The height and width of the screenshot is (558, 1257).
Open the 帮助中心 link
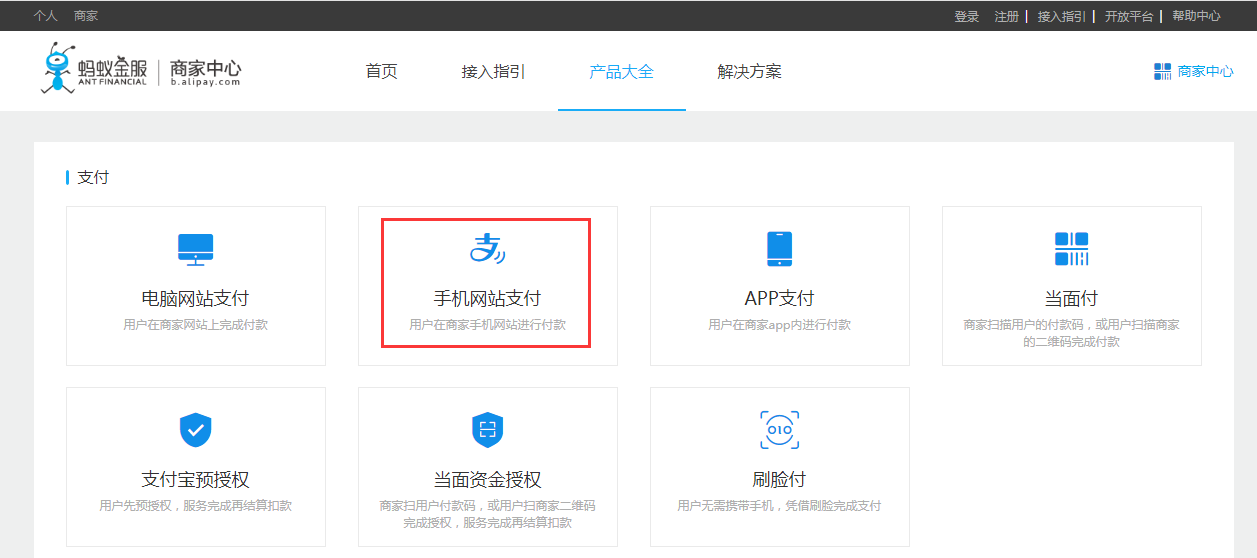(1196, 16)
